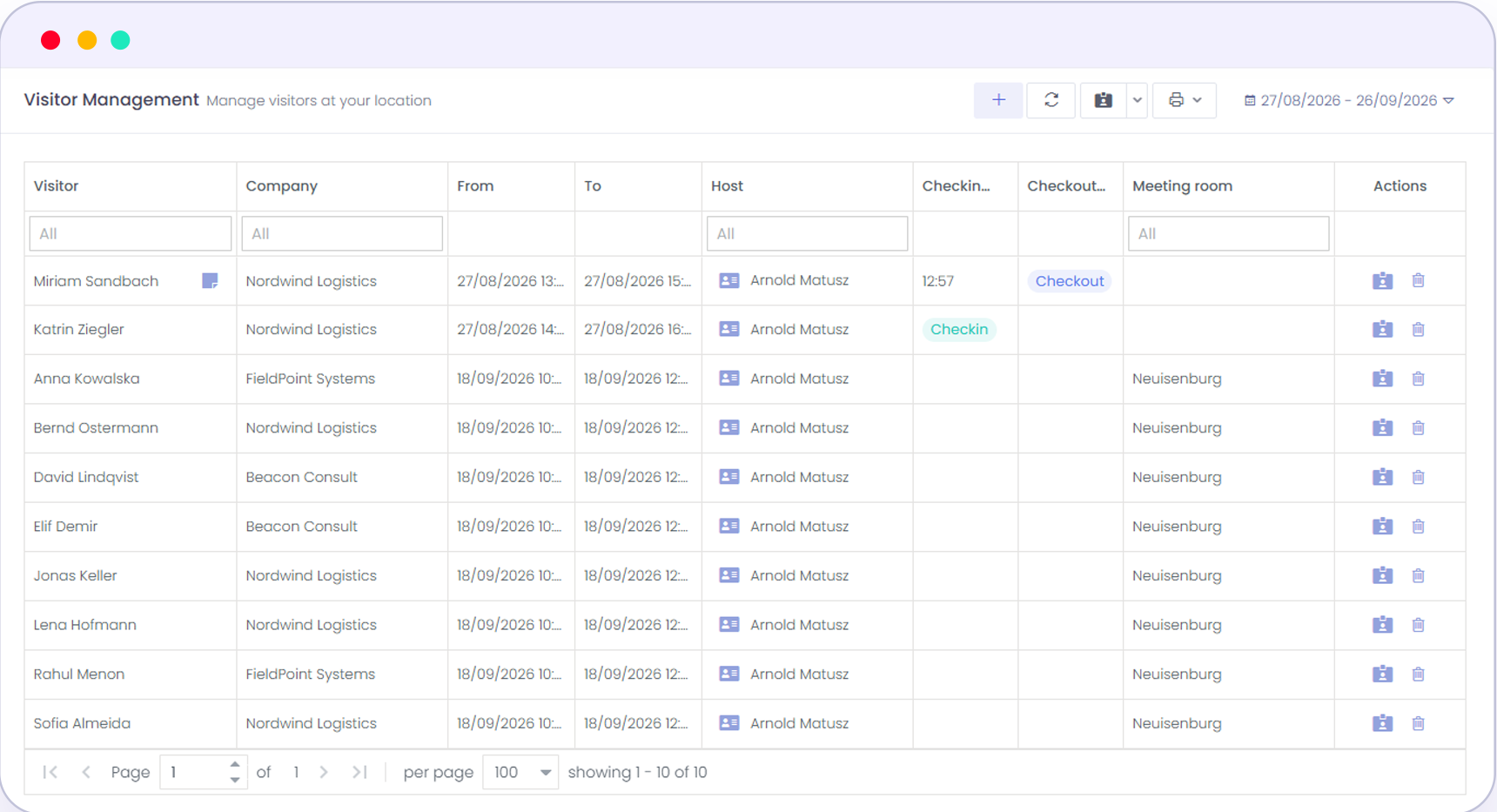Increase page number with stepper up arrow
Screen dimensions: 1497x812
(x=235, y=765)
